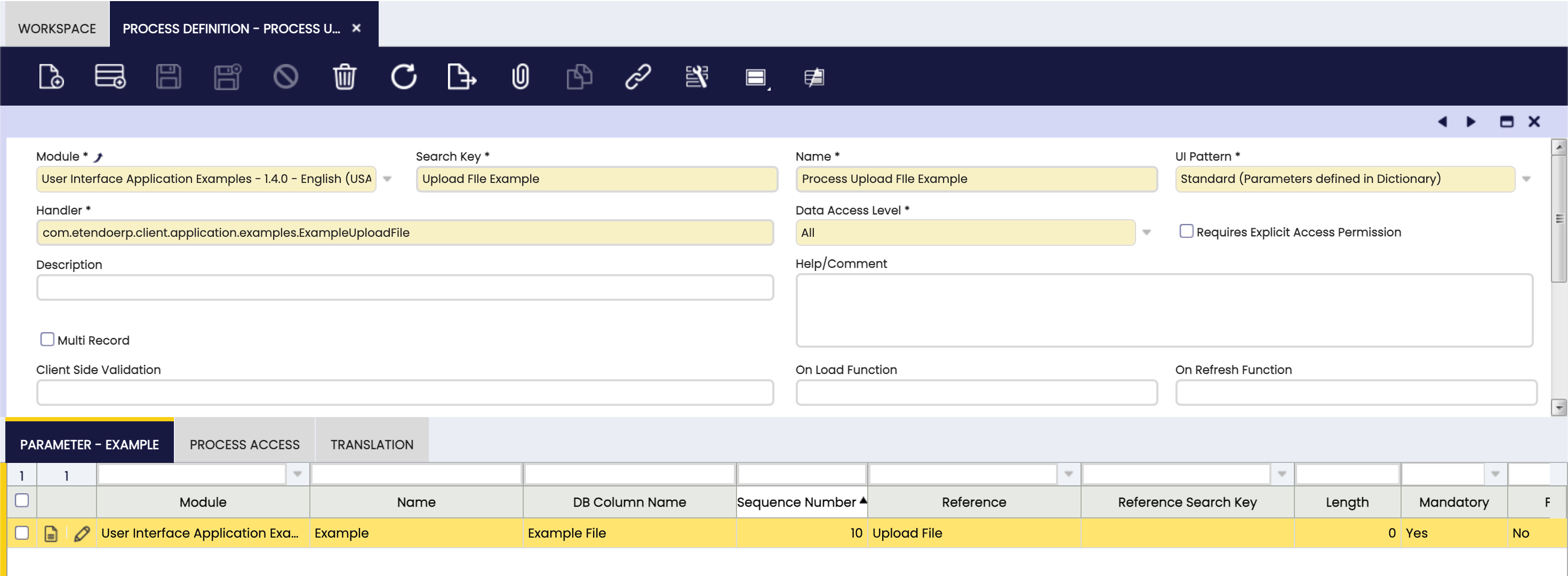Delete record with trash icon

[x=345, y=77]
